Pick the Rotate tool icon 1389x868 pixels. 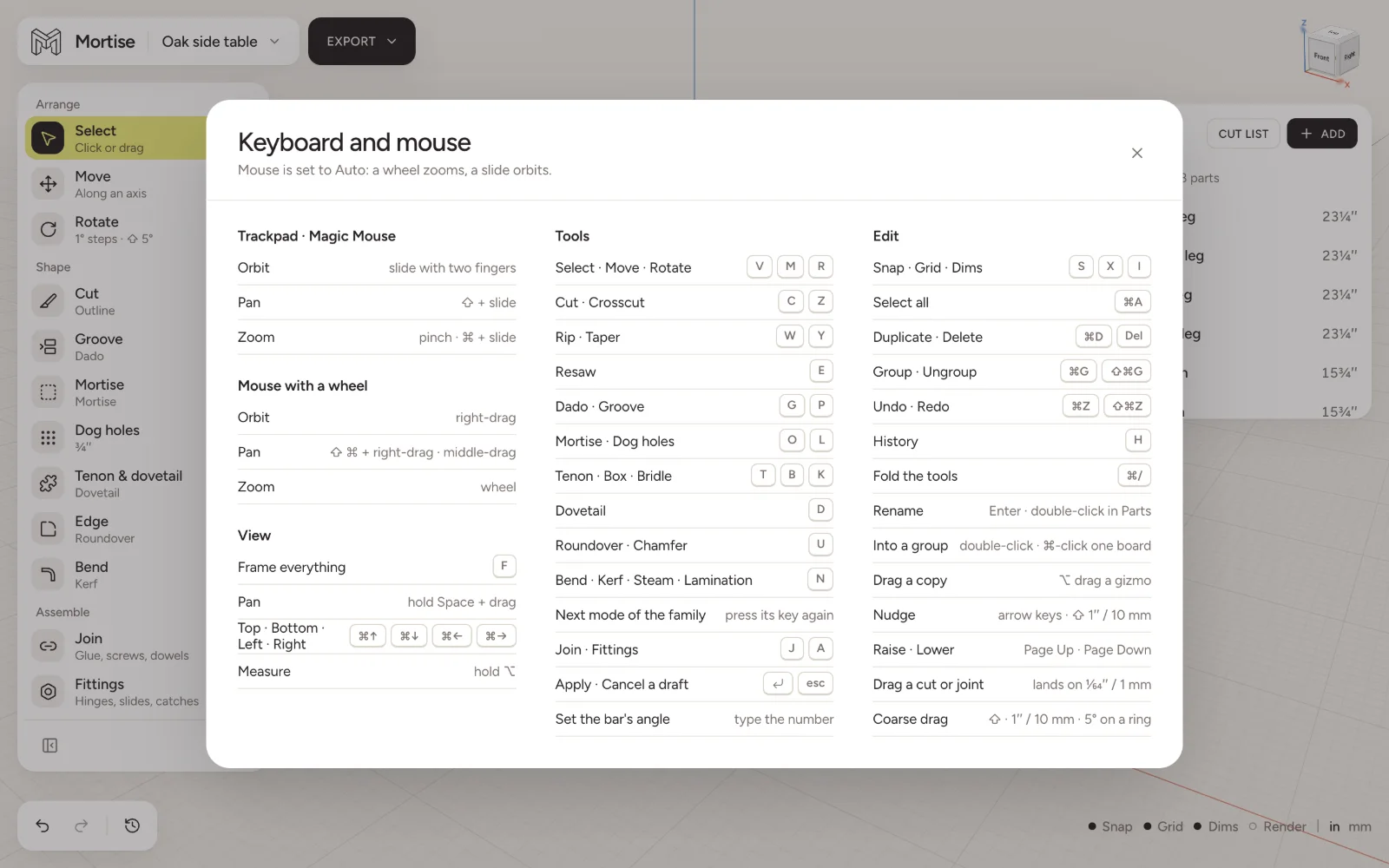pos(49,230)
